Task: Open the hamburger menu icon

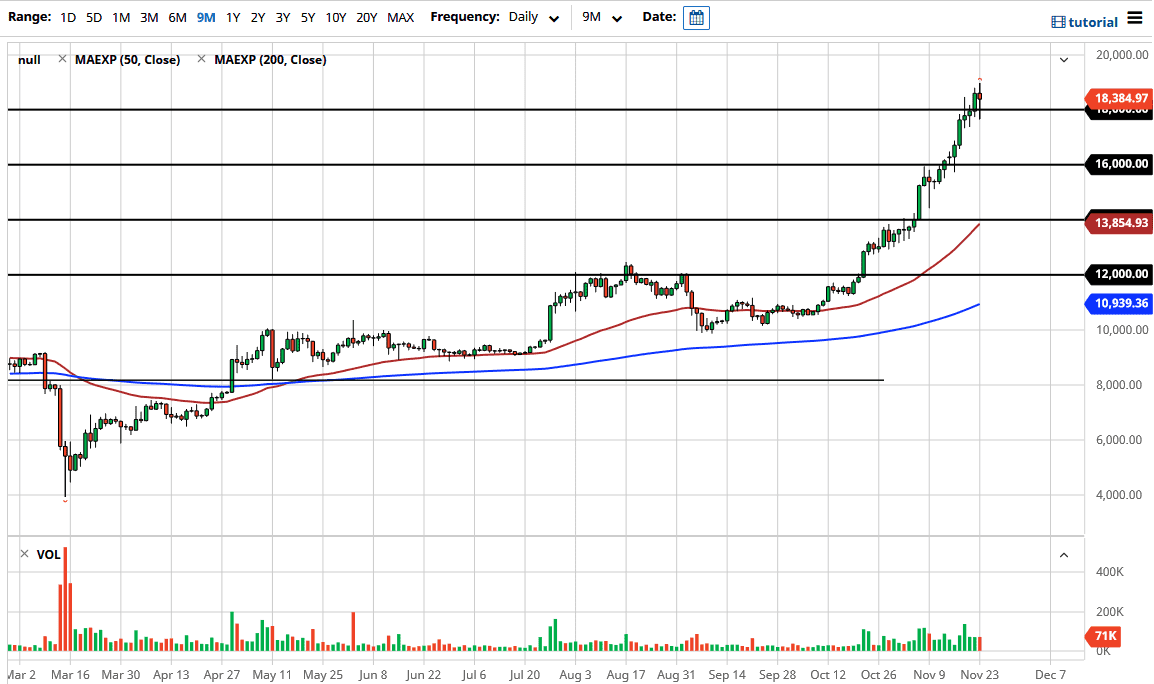Action: (x=1135, y=18)
